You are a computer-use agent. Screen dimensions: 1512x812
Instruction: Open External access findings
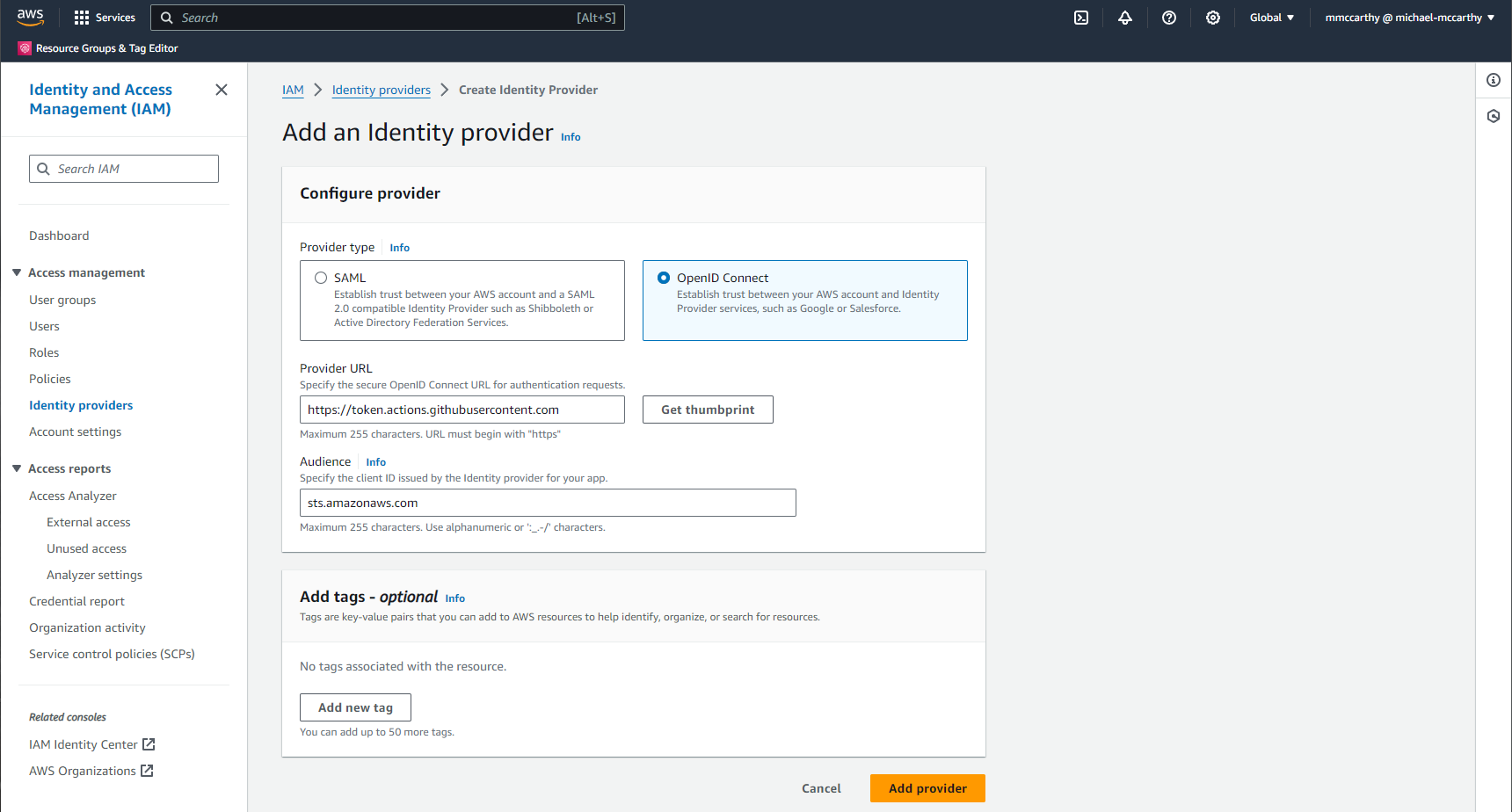click(x=89, y=522)
